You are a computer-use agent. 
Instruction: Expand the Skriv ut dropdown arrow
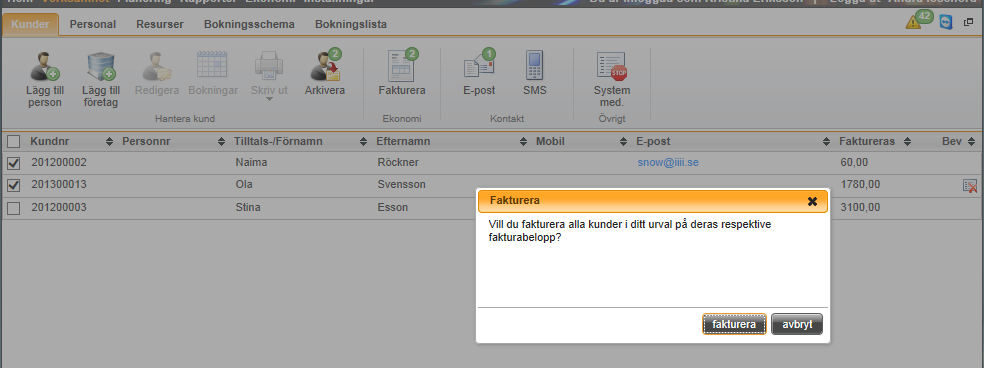pyautogui.click(x=269, y=99)
